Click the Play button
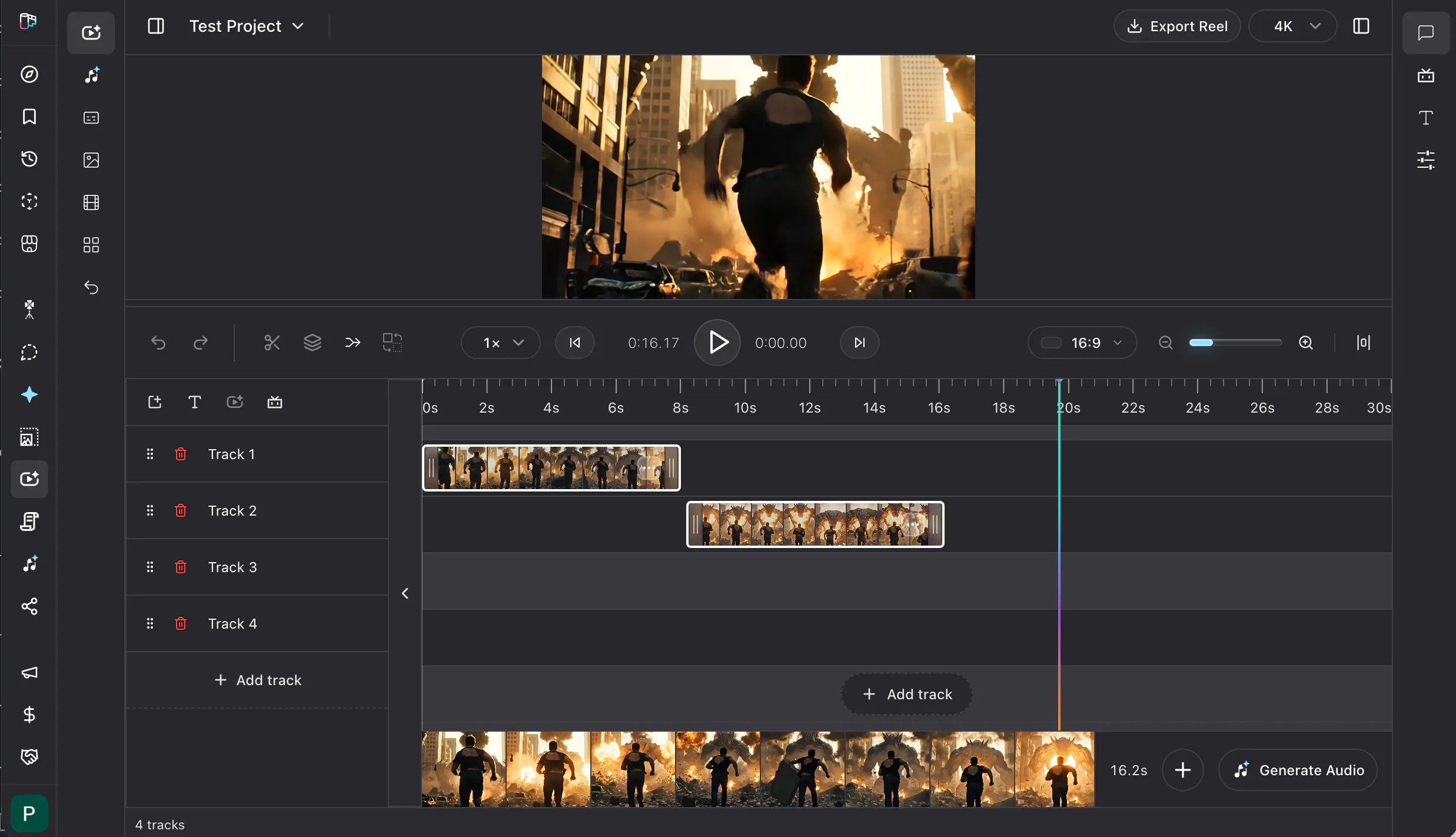Viewport: 1456px width, 837px height. (717, 343)
